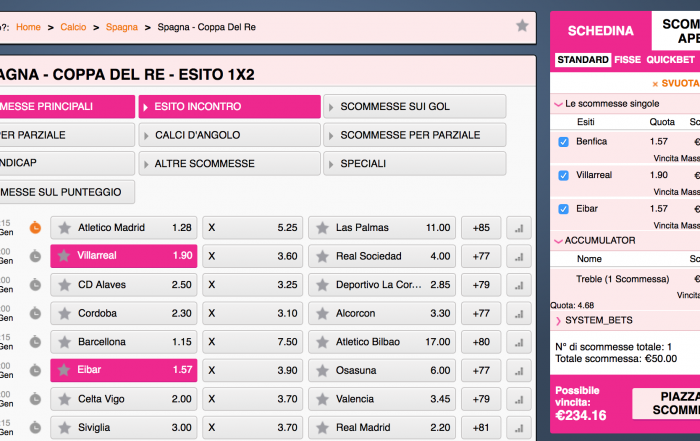This screenshot has width=700, height=441.
Task: Click the star icon beside Valencia
Action: point(322,399)
